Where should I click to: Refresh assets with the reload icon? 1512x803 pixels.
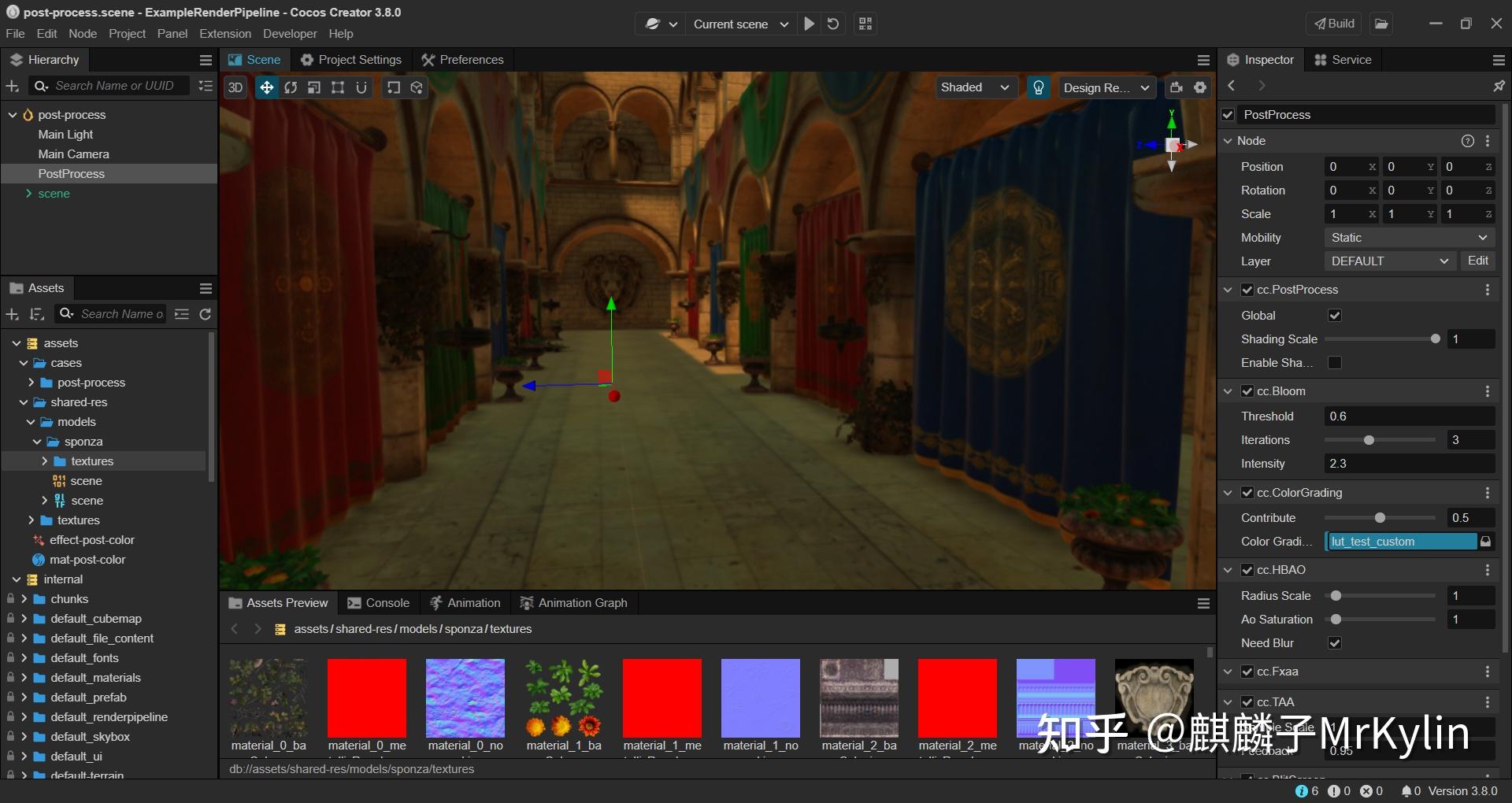click(x=205, y=314)
